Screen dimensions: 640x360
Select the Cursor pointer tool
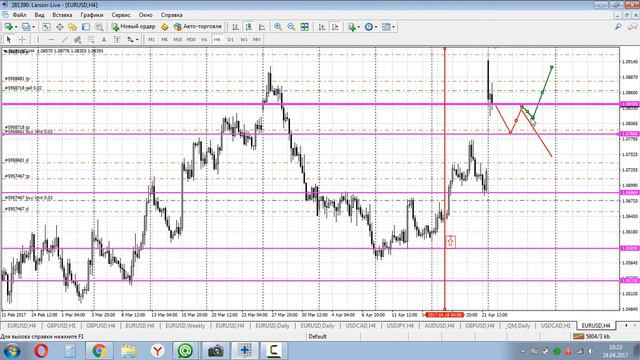tap(9, 40)
